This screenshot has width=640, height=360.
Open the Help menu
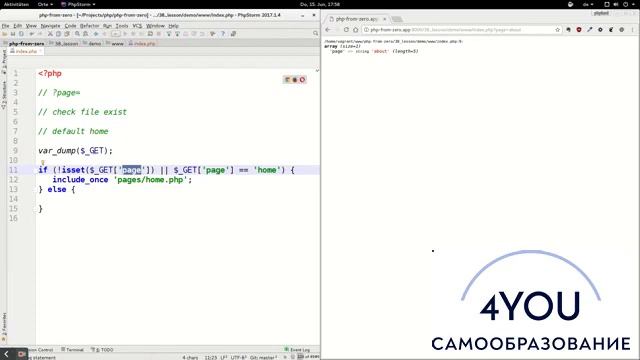click(x=173, y=26)
